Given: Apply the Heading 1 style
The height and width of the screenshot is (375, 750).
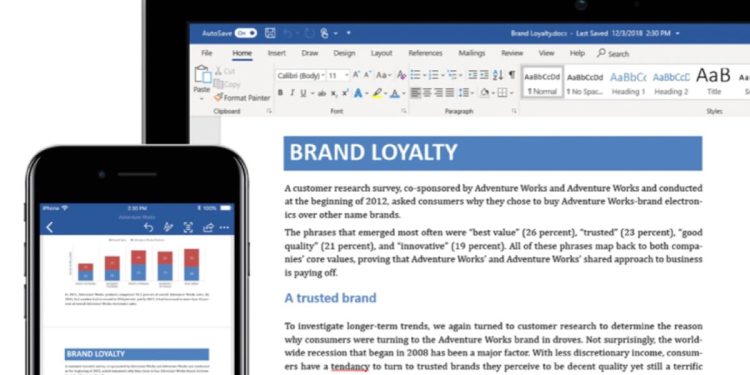Looking at the screenshot, I should pyautogui.click(x=628, y=83).
